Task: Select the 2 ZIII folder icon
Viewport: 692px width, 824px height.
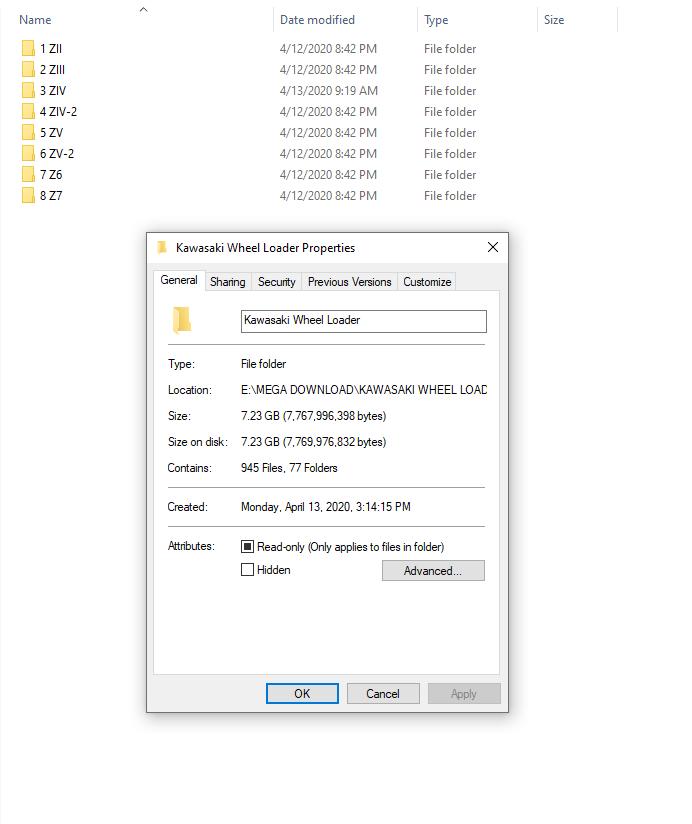Action: pos(28,69)
